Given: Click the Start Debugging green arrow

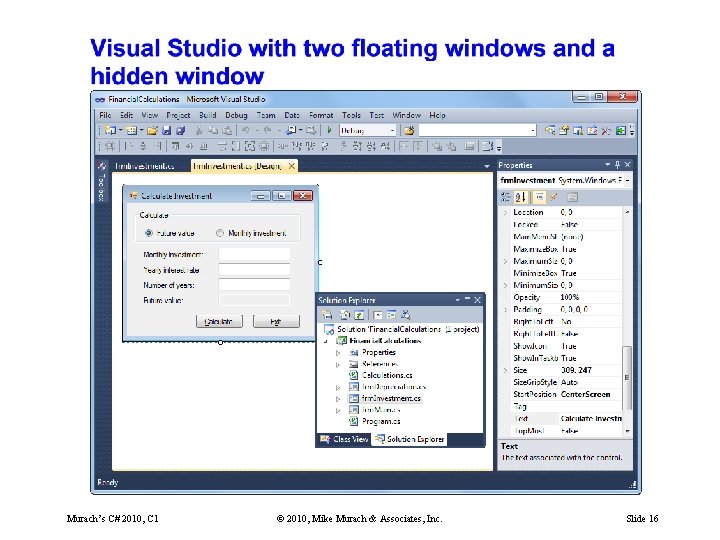Looking at the screenshot, I should click(329, 130).
